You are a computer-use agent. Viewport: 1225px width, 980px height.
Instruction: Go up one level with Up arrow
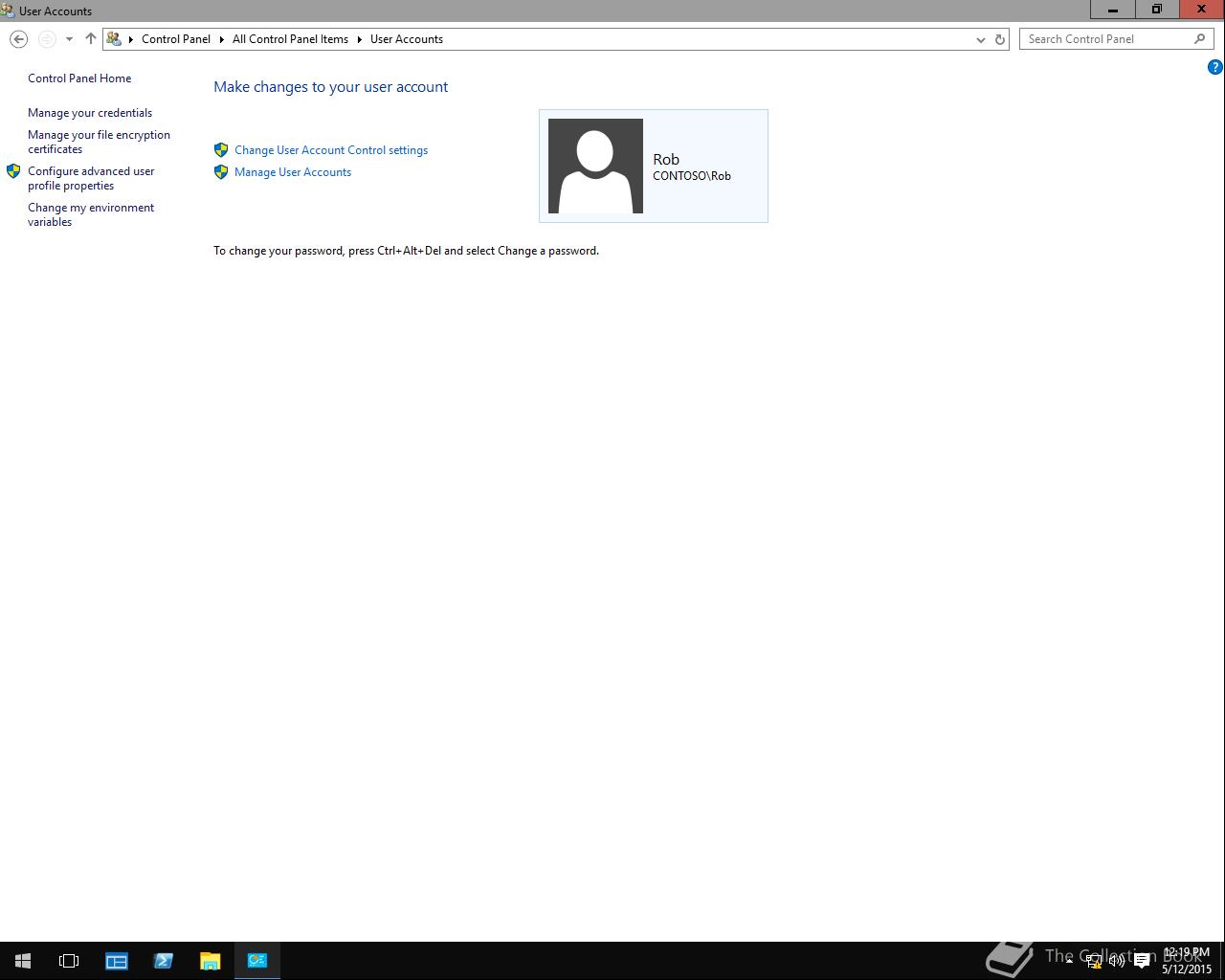(91, 39)
